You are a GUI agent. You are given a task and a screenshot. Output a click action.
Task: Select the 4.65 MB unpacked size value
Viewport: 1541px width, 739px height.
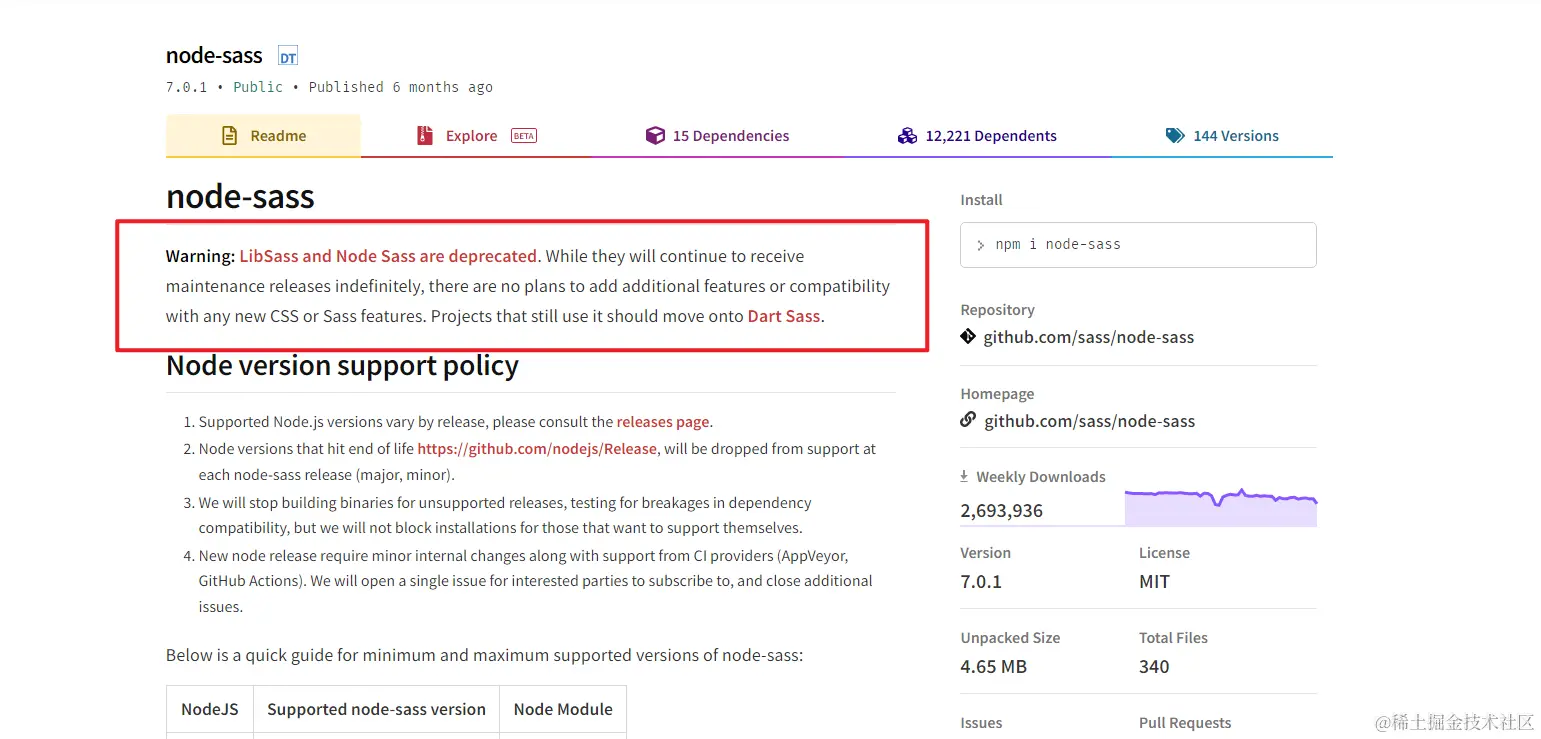coord(994,667)
